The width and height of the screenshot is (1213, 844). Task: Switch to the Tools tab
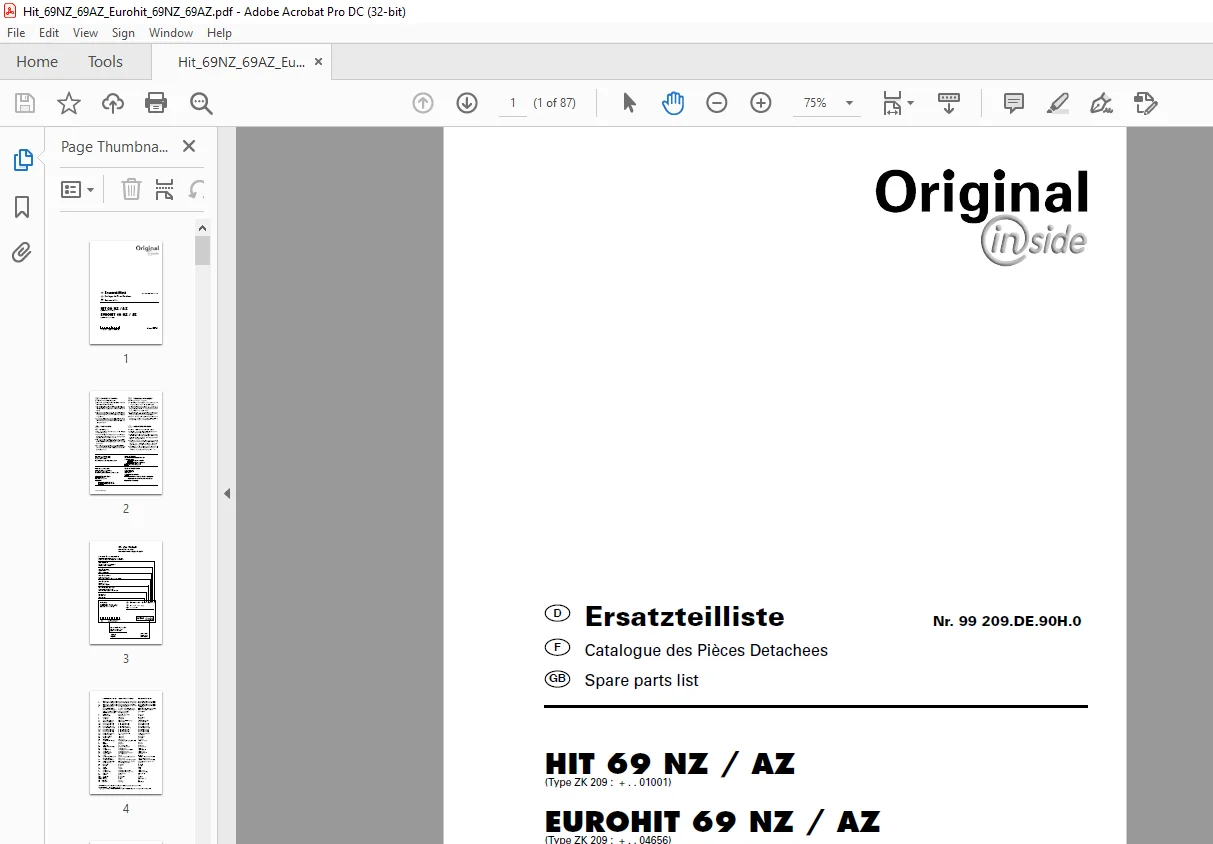pyautogui.click(x=105, y=62)
